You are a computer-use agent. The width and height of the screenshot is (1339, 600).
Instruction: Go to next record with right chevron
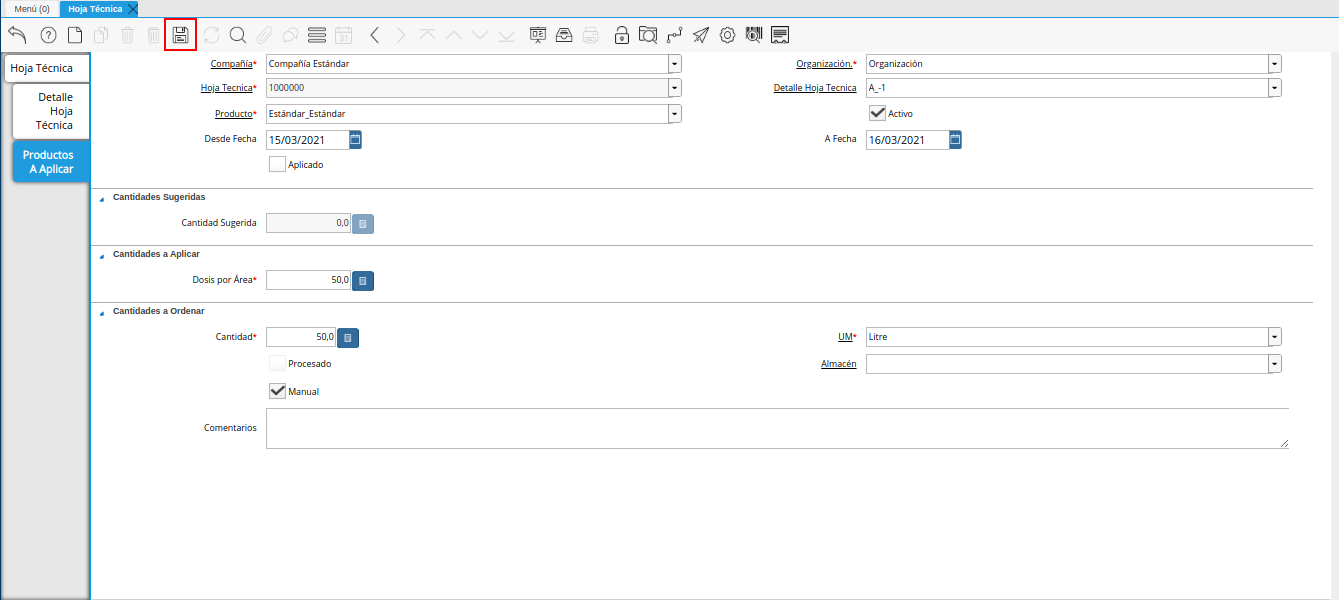pyautogui.click(x=401, y=35)
